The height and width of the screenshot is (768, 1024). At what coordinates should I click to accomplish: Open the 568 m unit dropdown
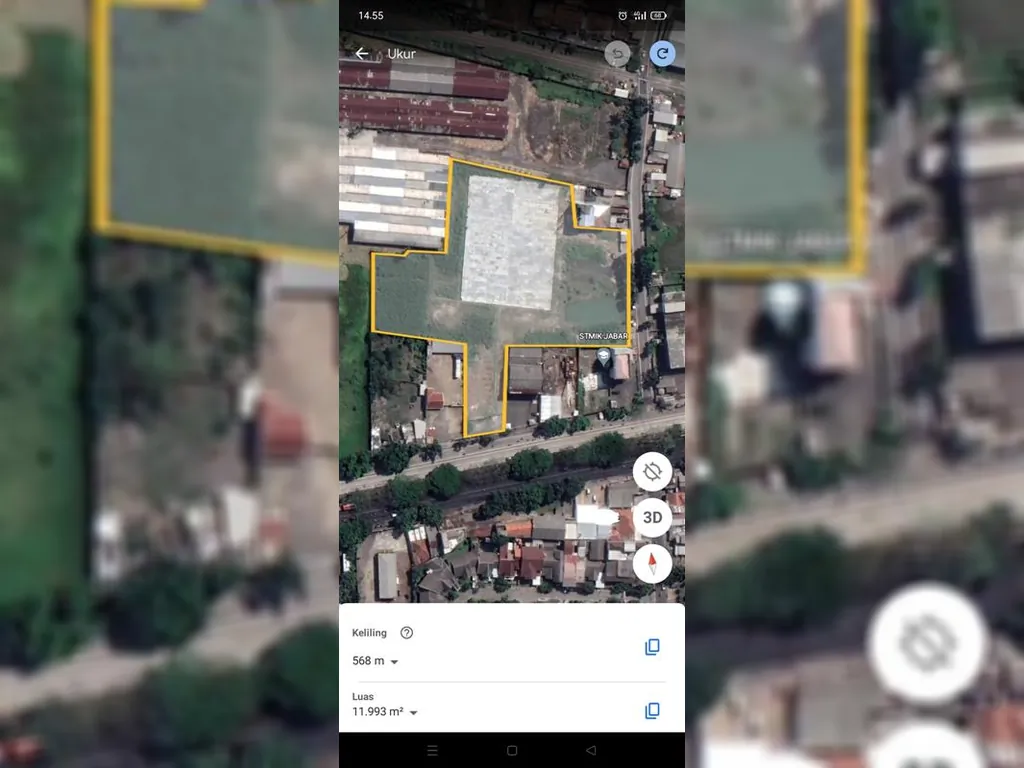[394, 662]
